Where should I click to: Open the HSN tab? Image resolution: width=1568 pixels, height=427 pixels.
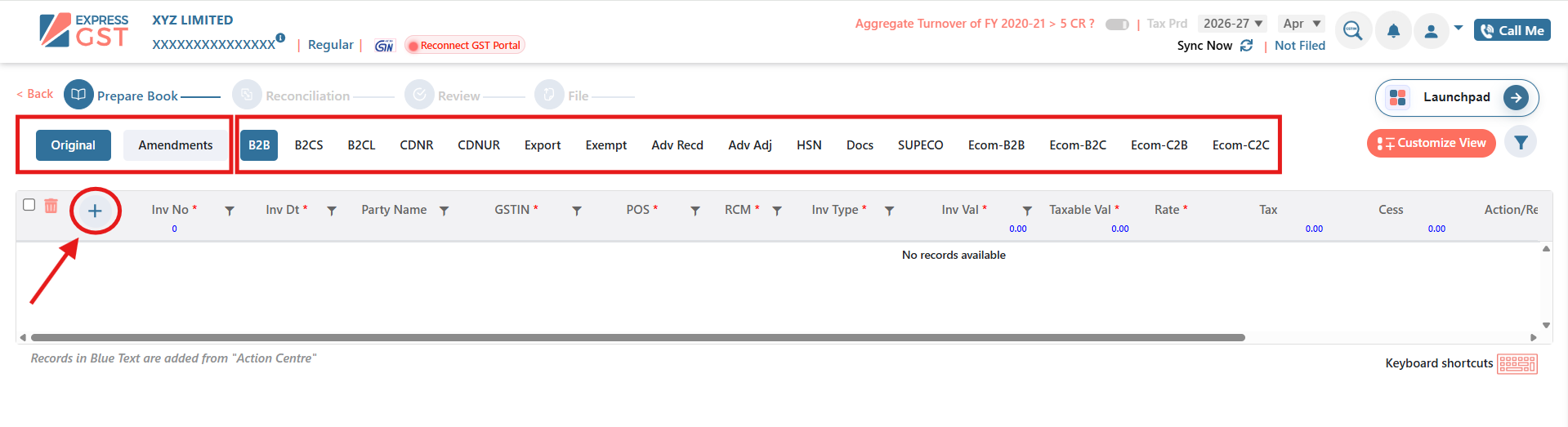coord(808,145)
